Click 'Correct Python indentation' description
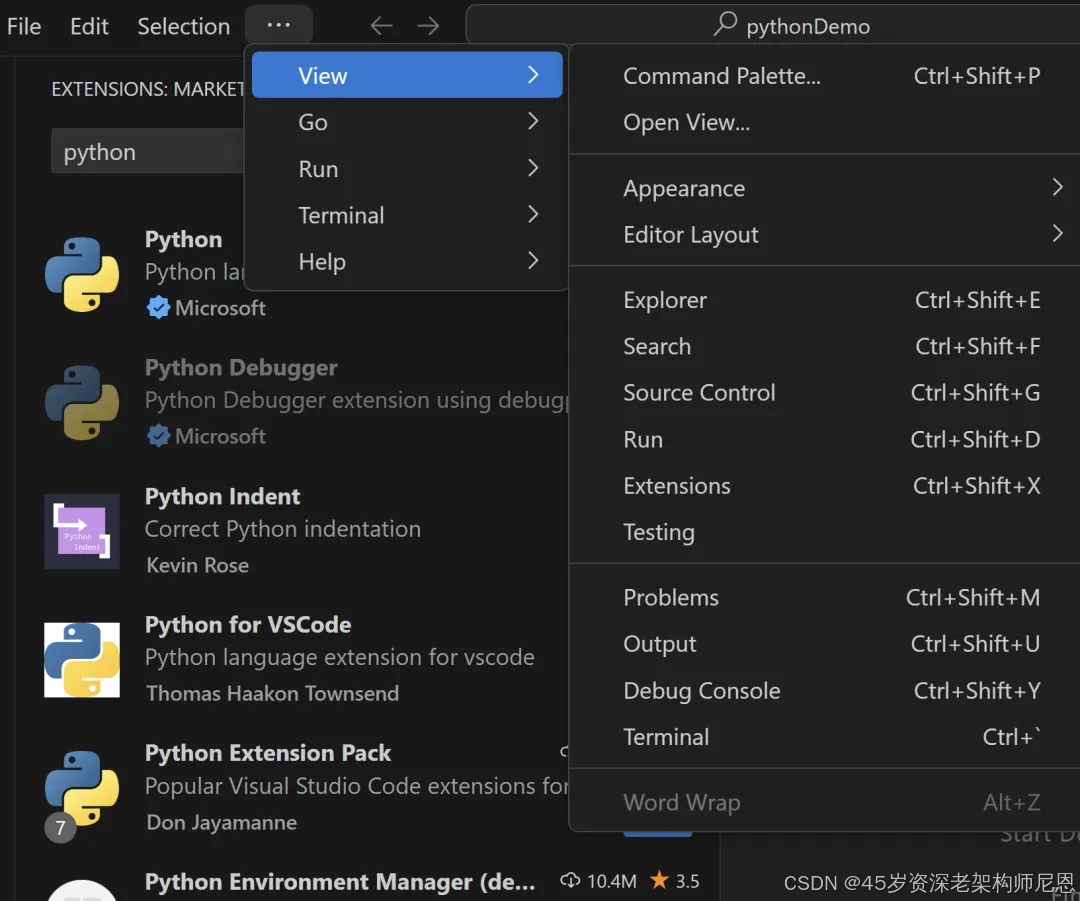Screen dimensions: 1080x901 click(282, 529)
